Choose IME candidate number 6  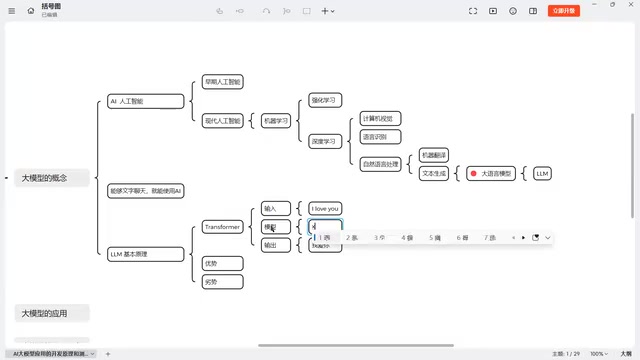click(462, 238)
